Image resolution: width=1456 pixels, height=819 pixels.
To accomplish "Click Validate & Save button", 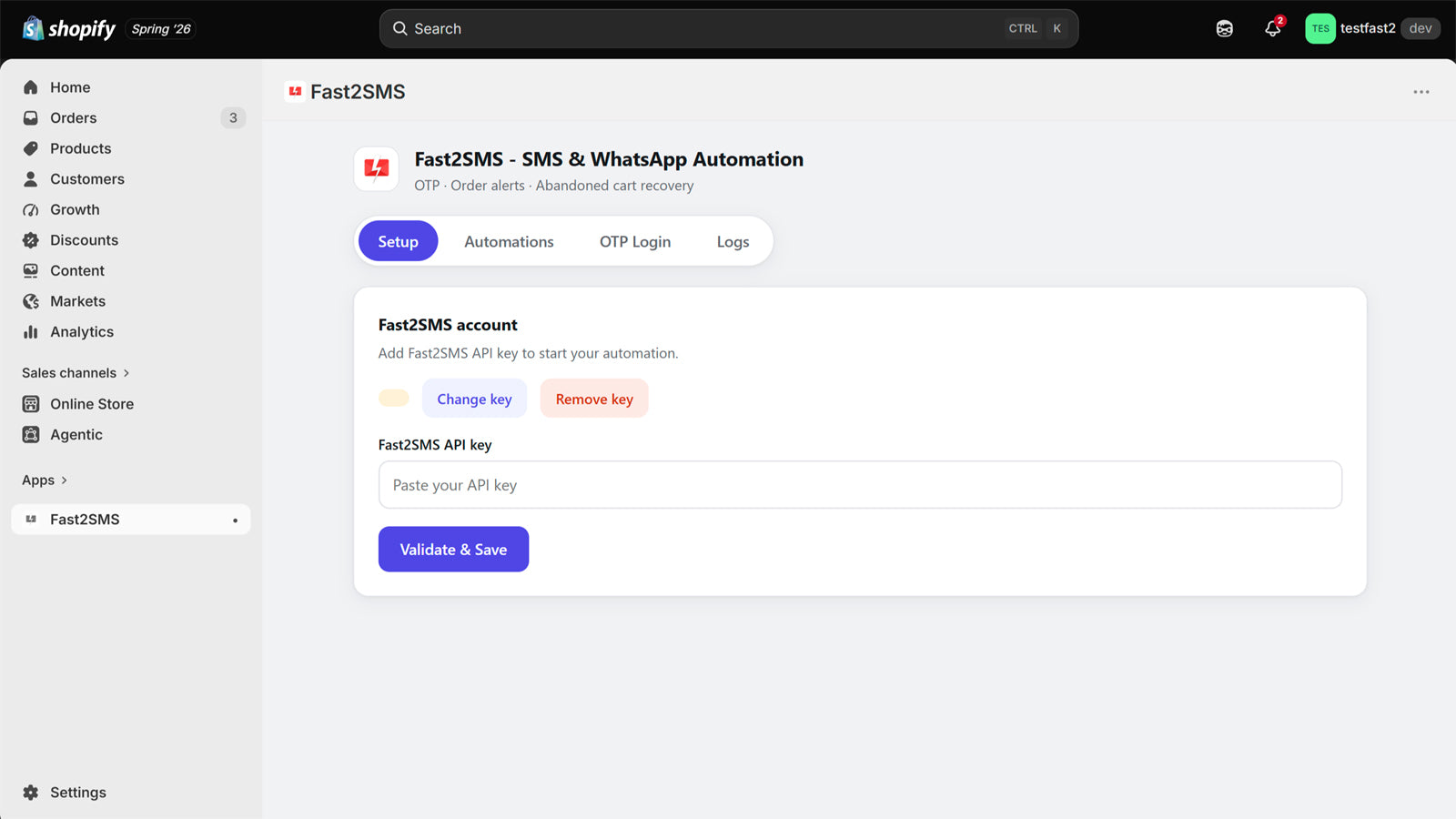I will 453,550.
